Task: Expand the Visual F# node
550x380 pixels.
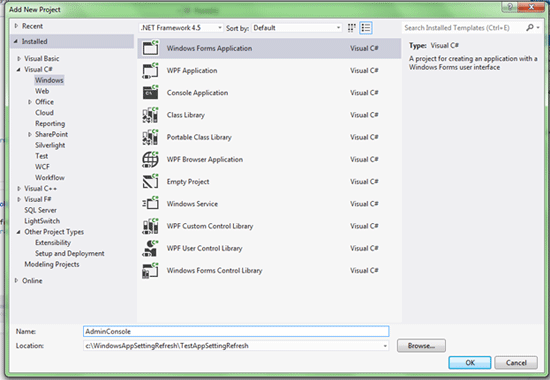Action: (x=19, y=199)
